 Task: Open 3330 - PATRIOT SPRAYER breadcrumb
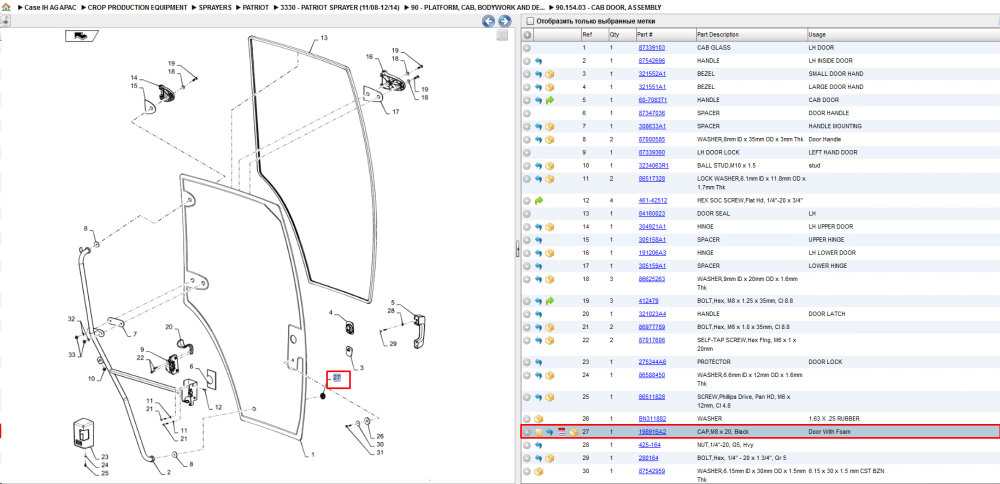[340, 8]
